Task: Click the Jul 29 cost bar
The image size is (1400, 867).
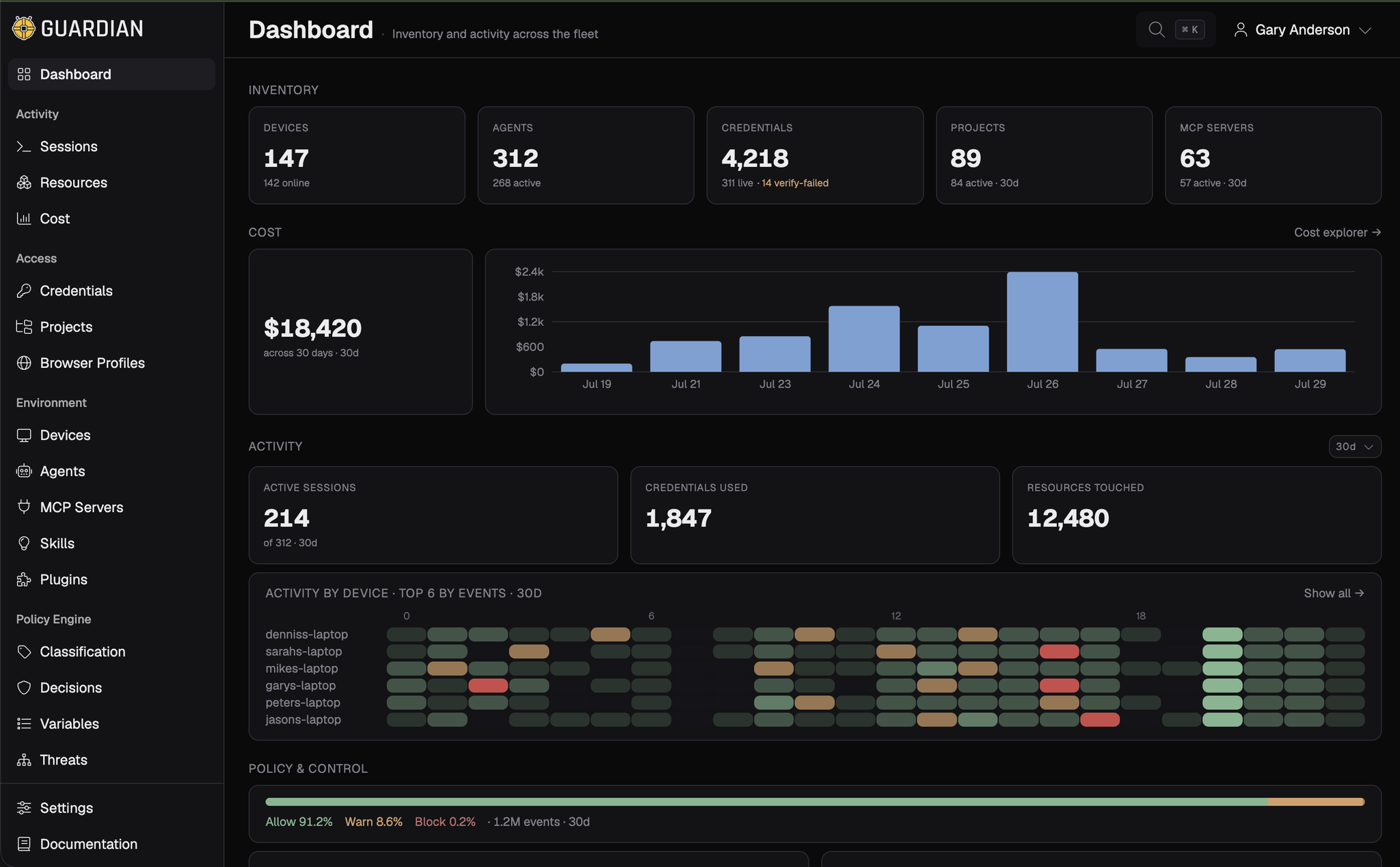Action: (1310, 360)
